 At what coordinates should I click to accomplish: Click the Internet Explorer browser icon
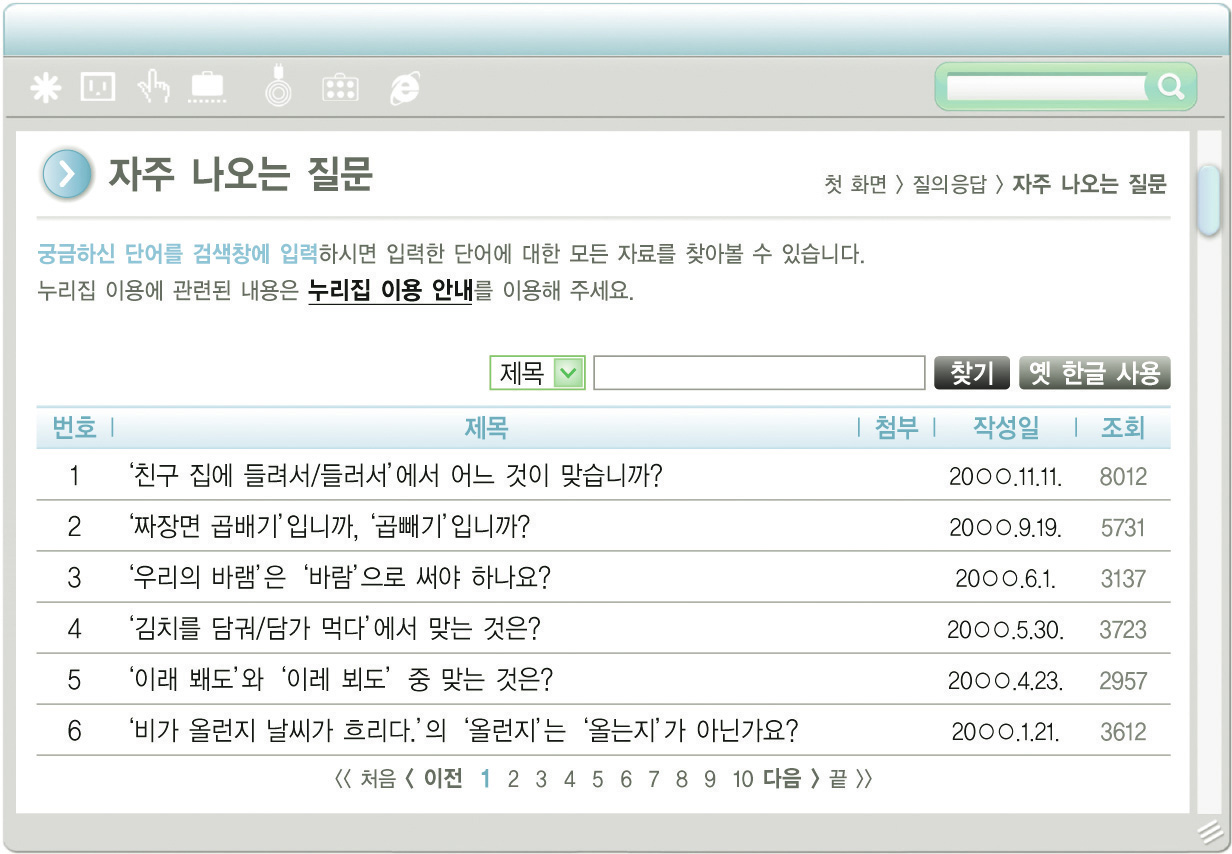point(405,88)
